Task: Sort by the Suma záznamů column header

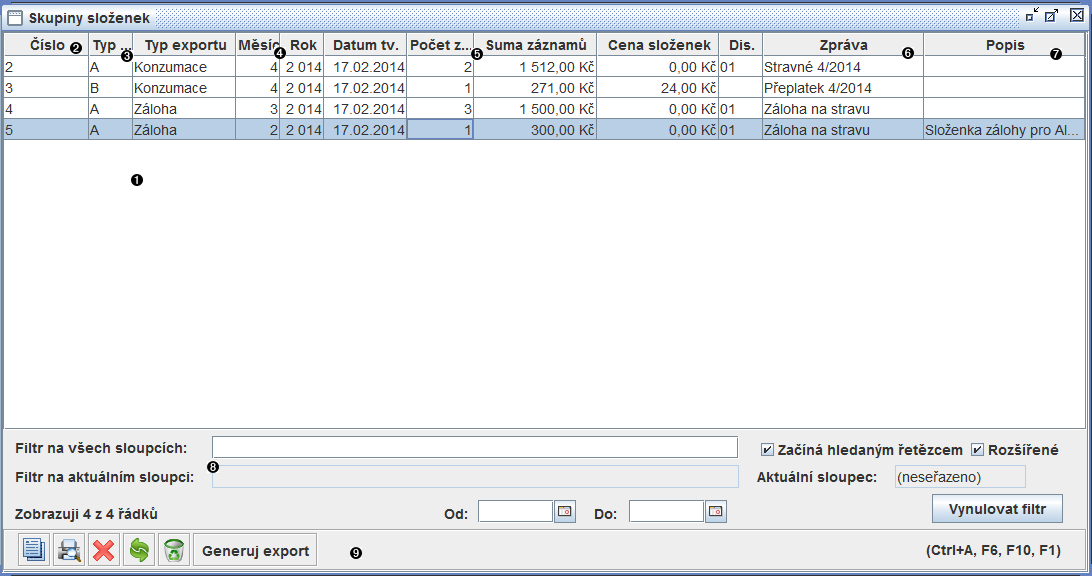Action: click(535, 45)
